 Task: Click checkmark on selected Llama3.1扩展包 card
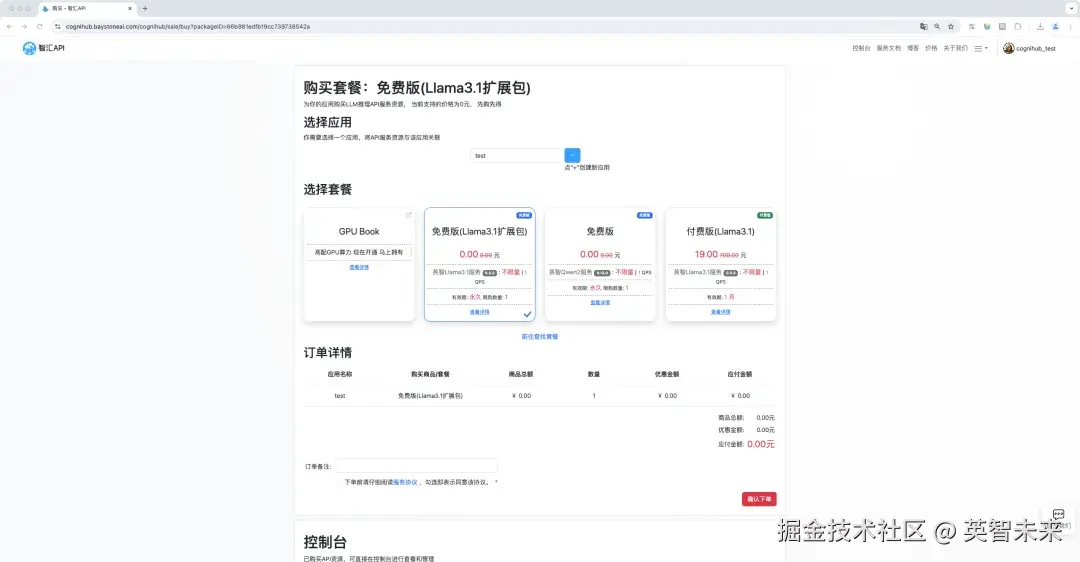coord(528,314)
